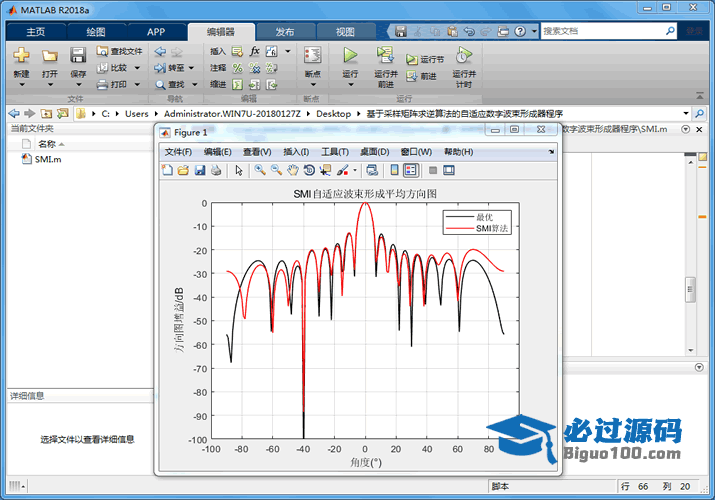Open the Print (打印) dropdown in ribbon

point(119,85)
